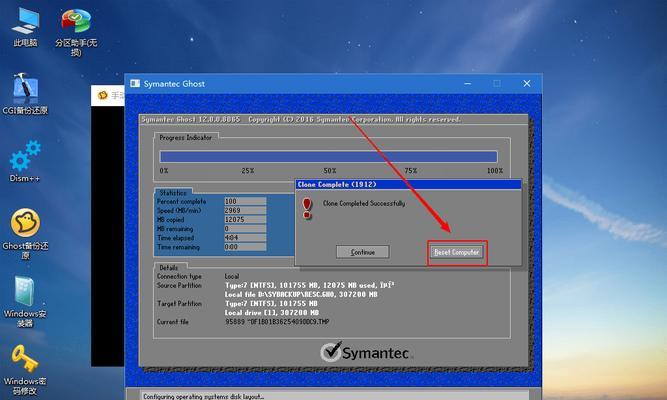
Task: Click the full progress indicator bar
Action: [328, 157]
